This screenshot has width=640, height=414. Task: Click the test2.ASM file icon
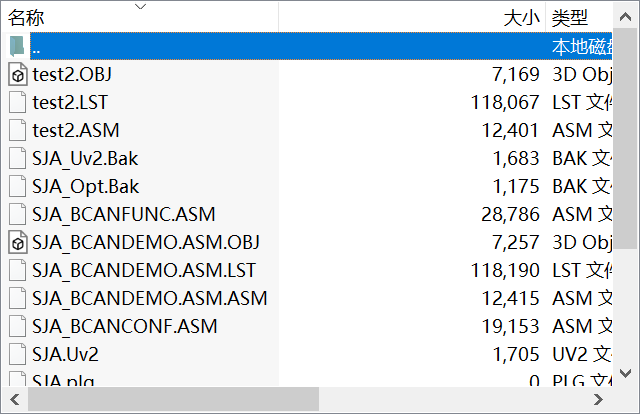pyautogui.click(x=18, y=130)
